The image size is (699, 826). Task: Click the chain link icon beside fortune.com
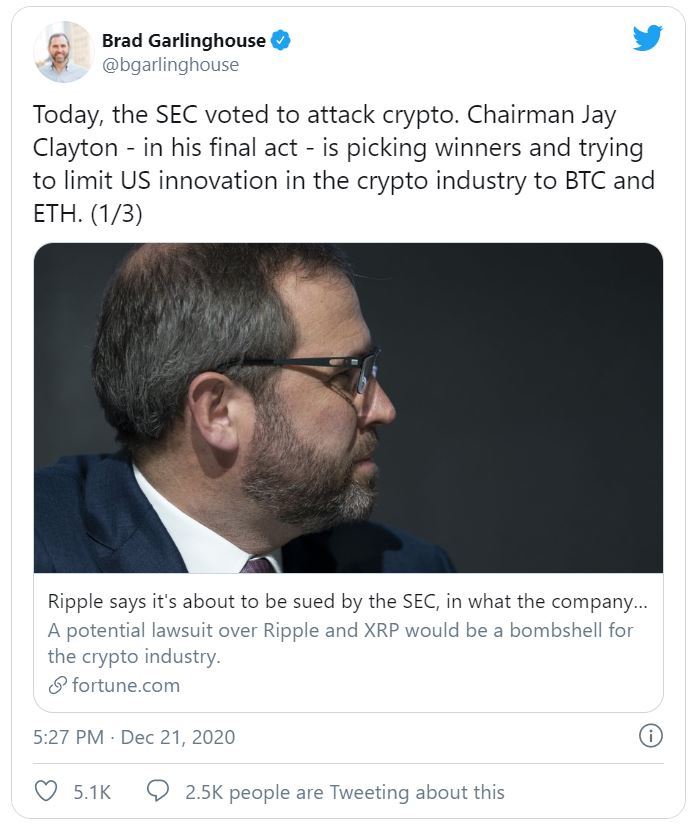58,685
